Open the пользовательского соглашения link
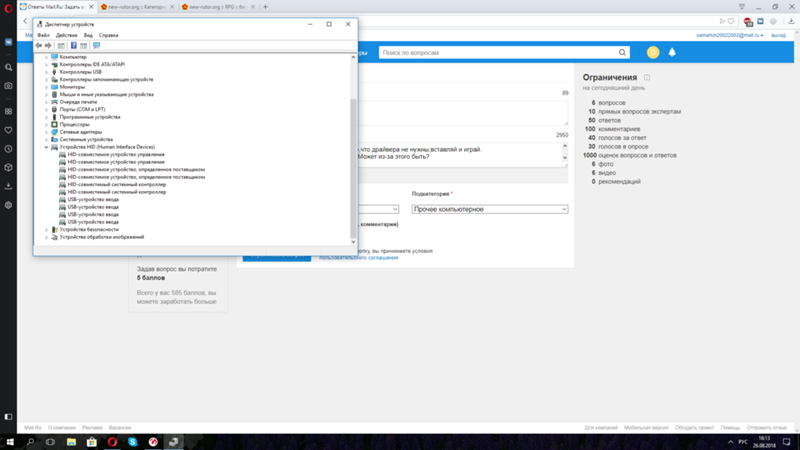 click(x=359, y=258)
